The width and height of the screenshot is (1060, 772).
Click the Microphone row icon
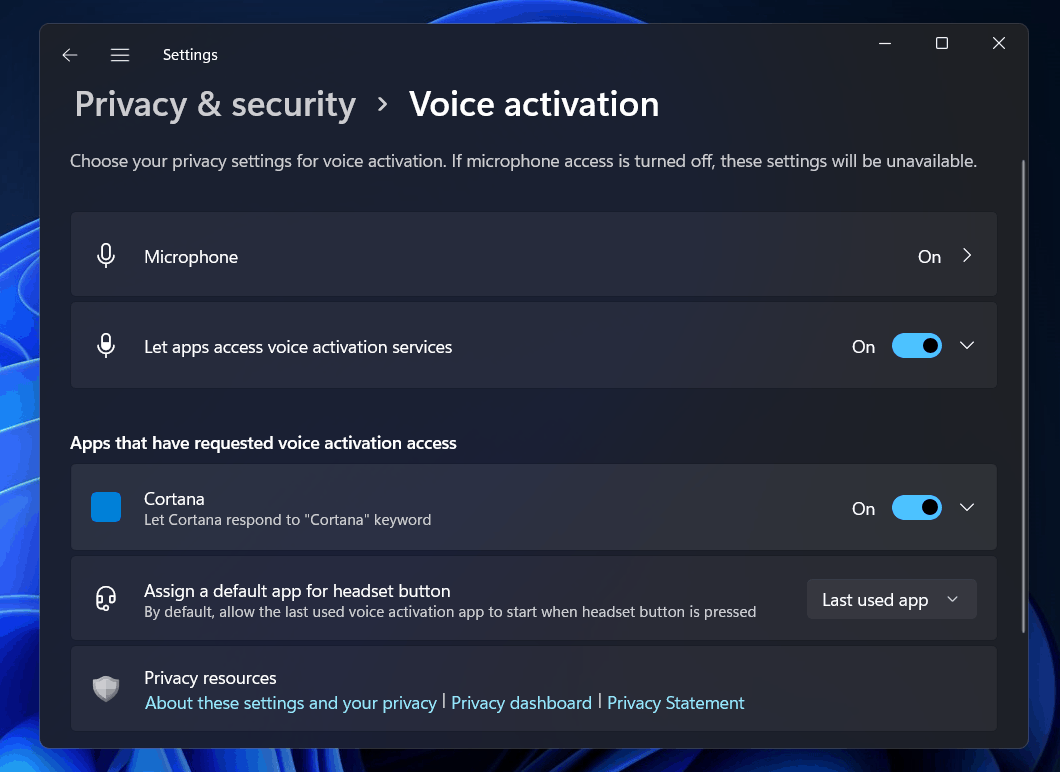point(106,256)
